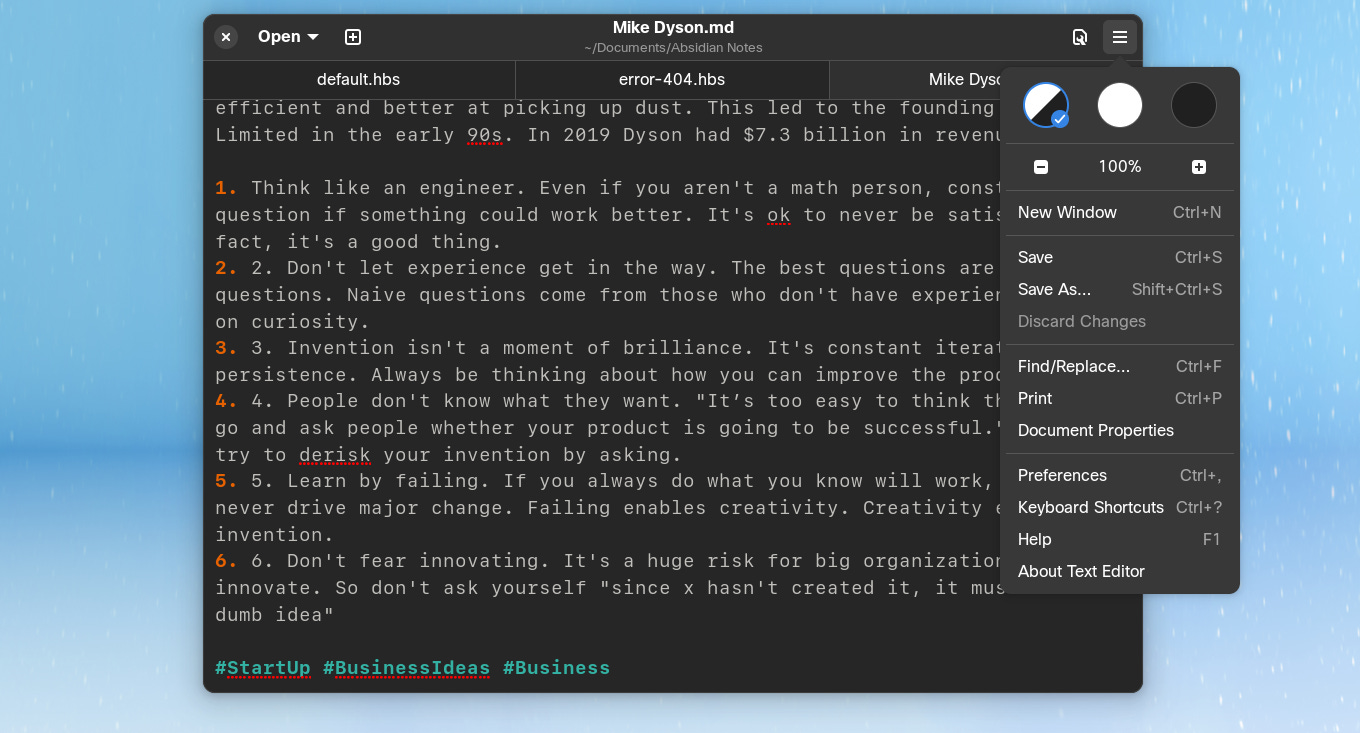Open Document Properties from the menu
The height and width of the screenshot is (733, 1360).
tap(1120, 430)
